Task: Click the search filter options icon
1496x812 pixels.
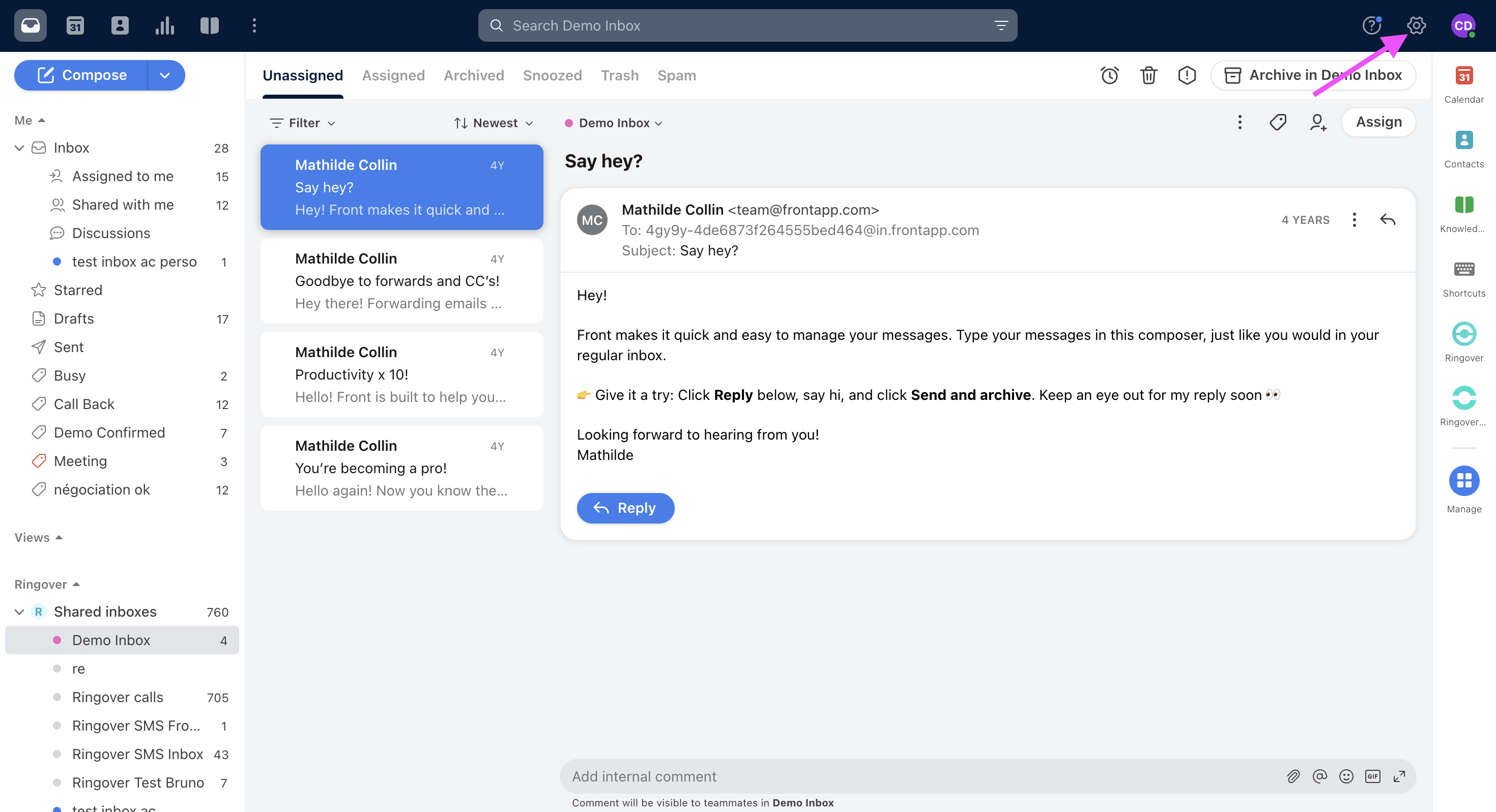Action: click(1000, 25)
